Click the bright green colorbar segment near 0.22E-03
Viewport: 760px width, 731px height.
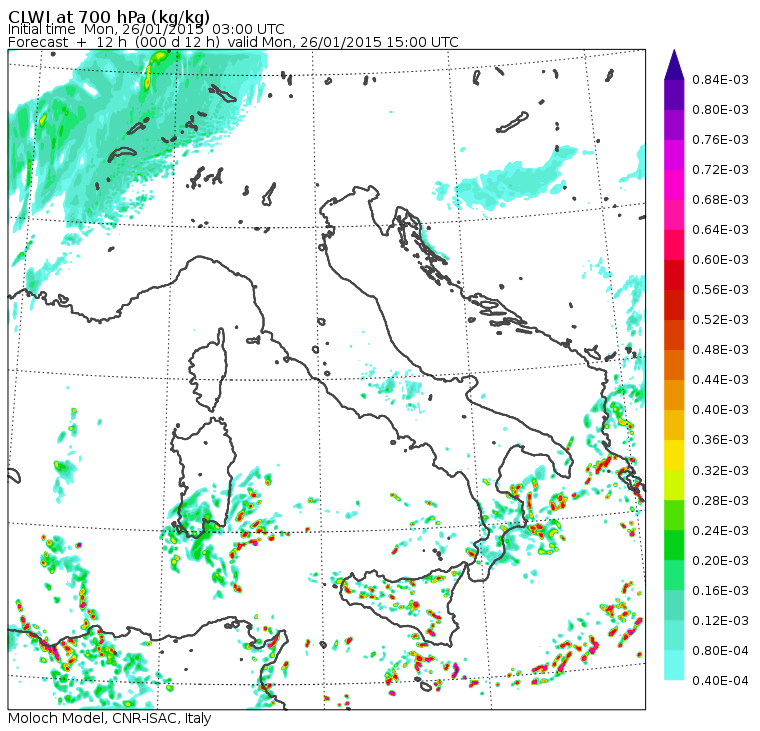pyautogui.click(x=674, y=545)
